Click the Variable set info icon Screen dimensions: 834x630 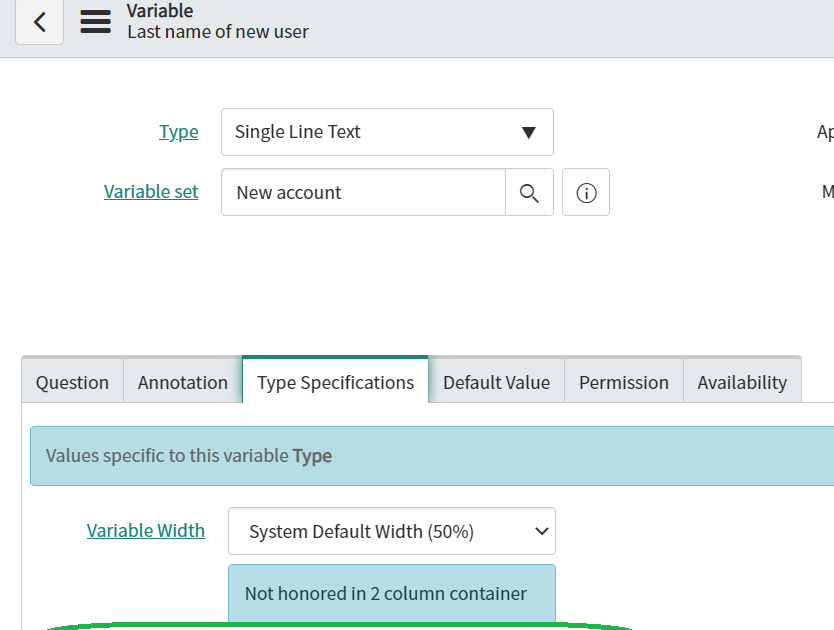pos(585,192)
